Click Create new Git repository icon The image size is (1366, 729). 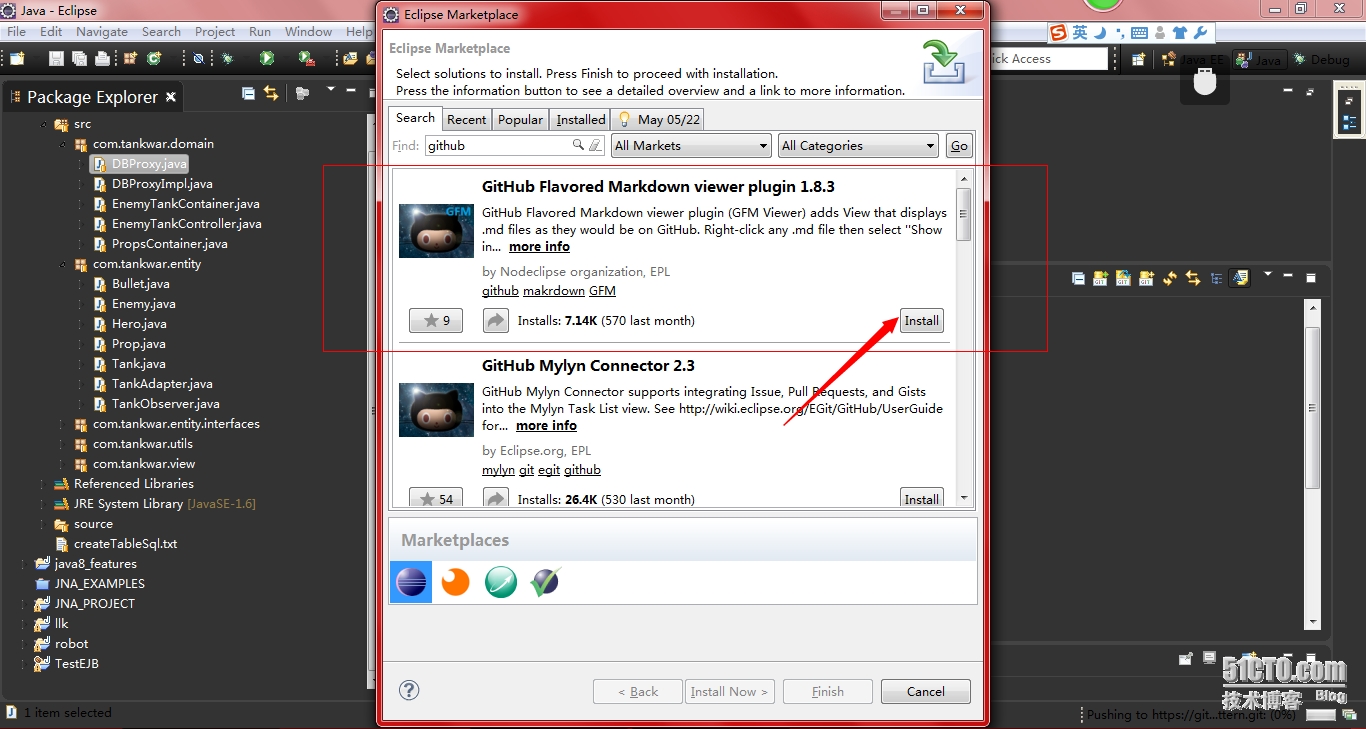(1146, 278)
